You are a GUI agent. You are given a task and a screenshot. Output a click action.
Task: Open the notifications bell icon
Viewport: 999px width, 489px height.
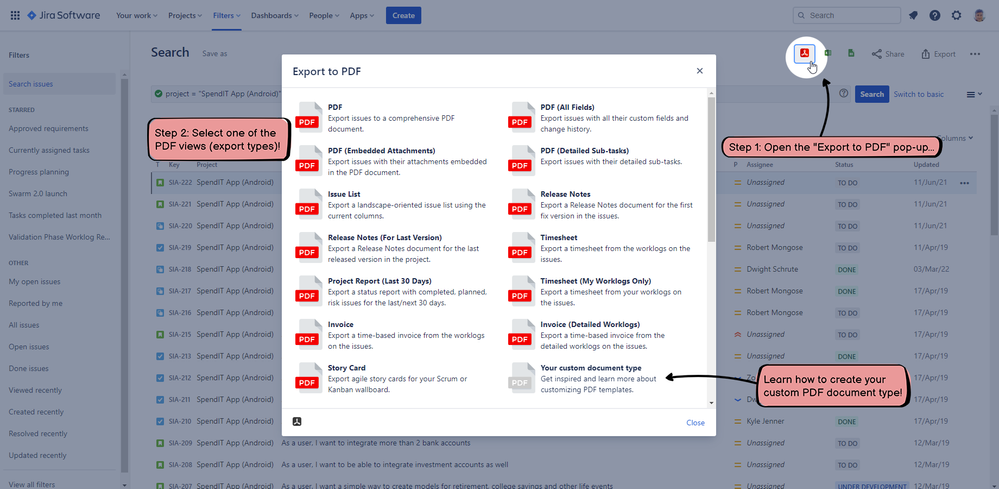point(913,15)
